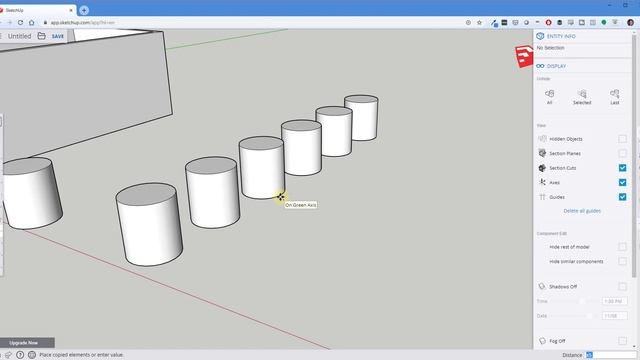The image size is (640, 360).
Task: Check Hide similar components
Action: click(622, 261)
